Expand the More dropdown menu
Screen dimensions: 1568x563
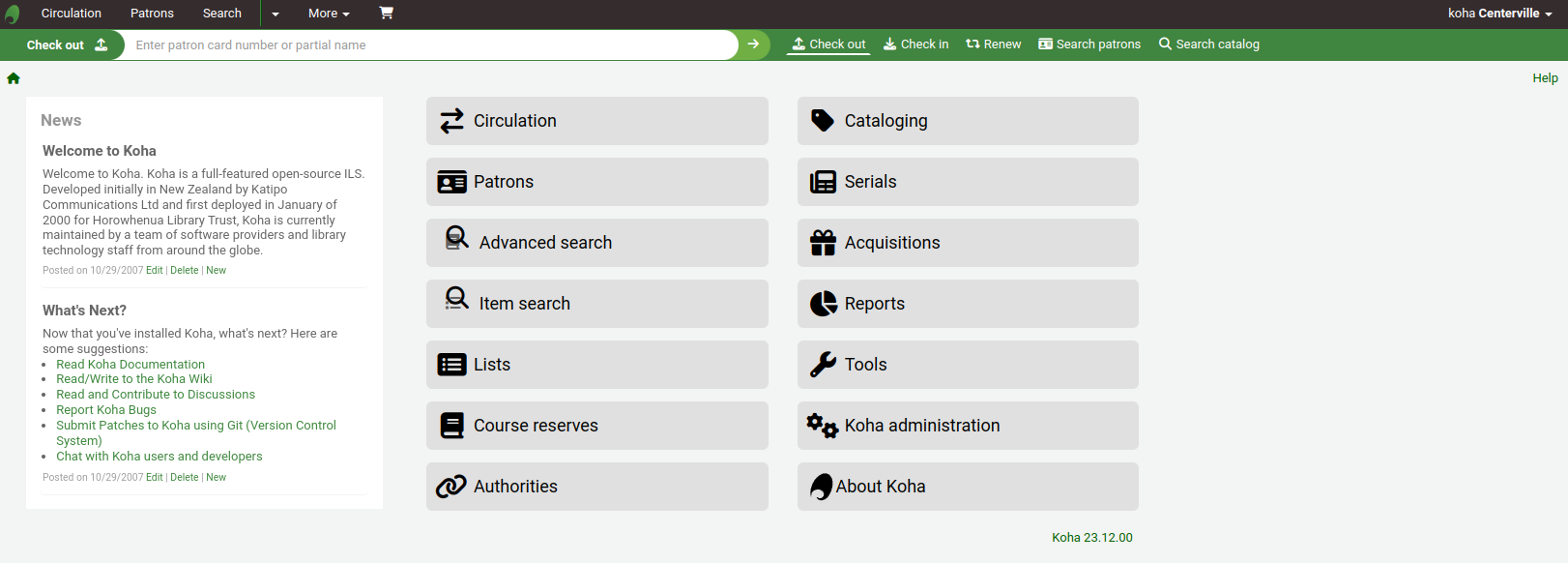click(x=329, y=14)
